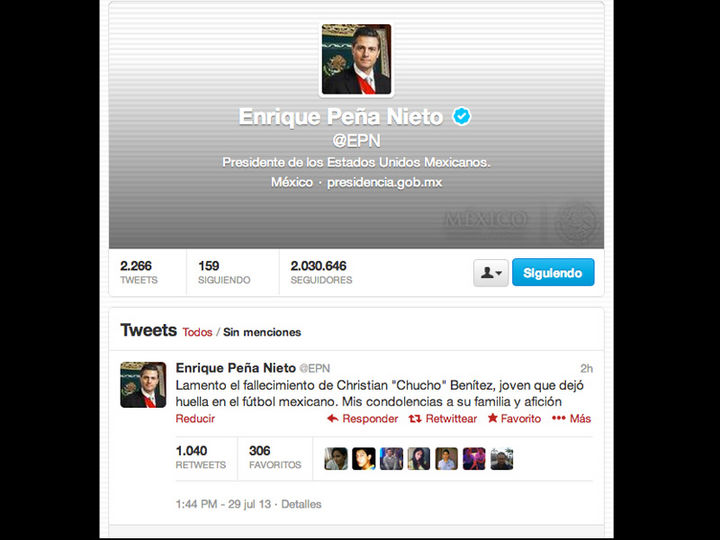The height and width of the screenshot is (540, 720).
Task: Click the blue verified badge icon
Action: [x=462, y=116]
